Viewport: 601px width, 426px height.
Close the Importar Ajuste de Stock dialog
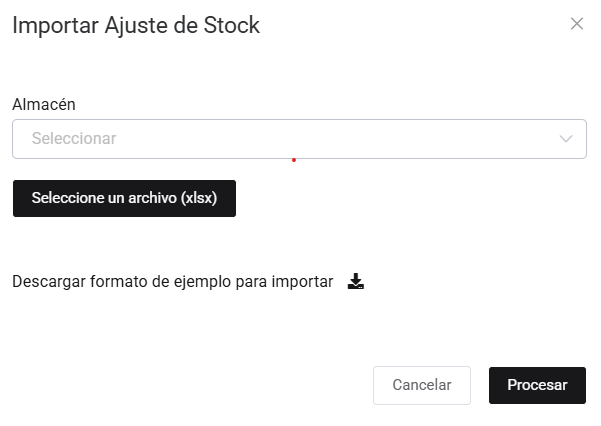click(x=576, y=24)
